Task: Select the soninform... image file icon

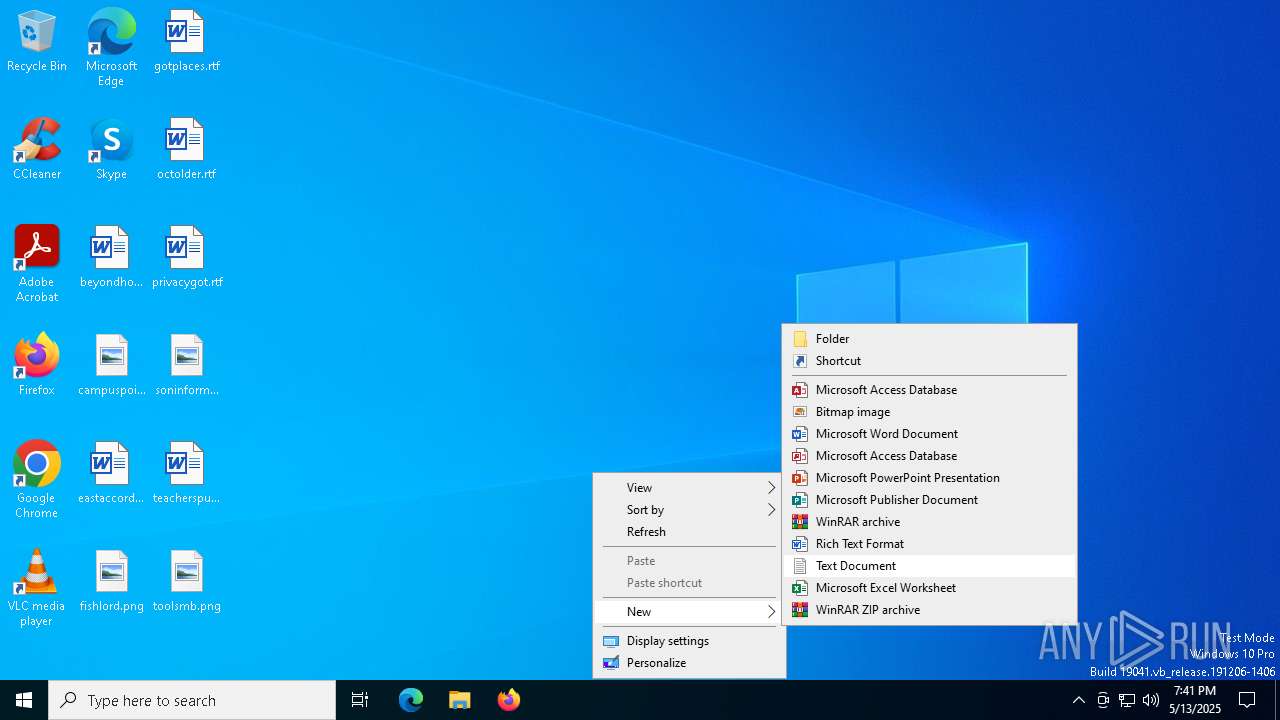Action: [186, 366]
